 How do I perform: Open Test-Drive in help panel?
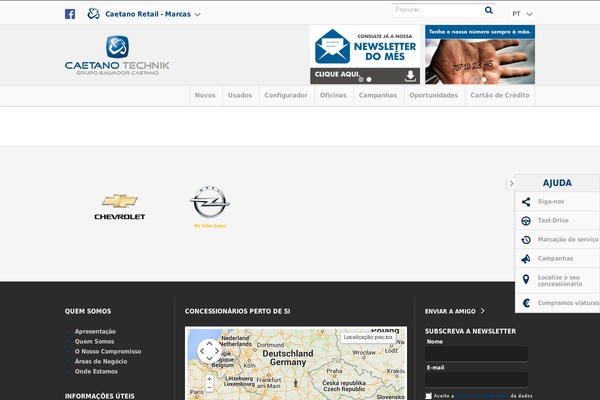click(x=553, y=220)
